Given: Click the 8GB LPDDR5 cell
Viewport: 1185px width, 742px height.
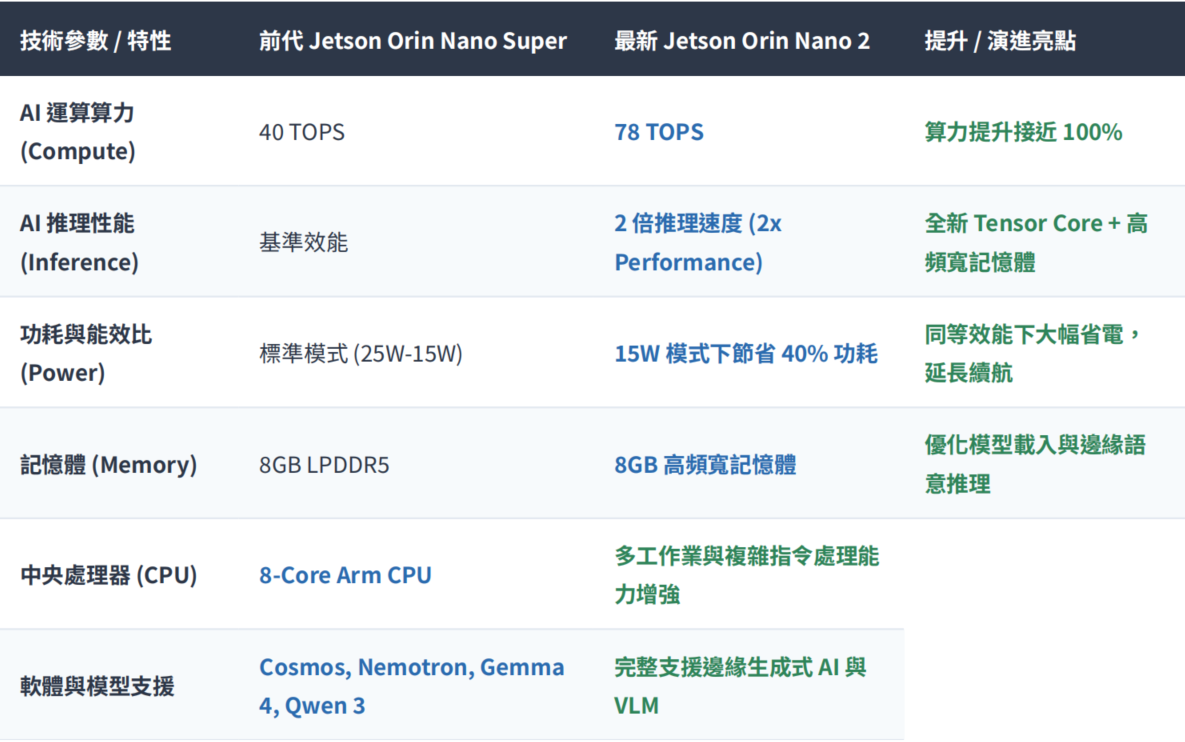Looking at the screenshot, I should tap(323, 465).
